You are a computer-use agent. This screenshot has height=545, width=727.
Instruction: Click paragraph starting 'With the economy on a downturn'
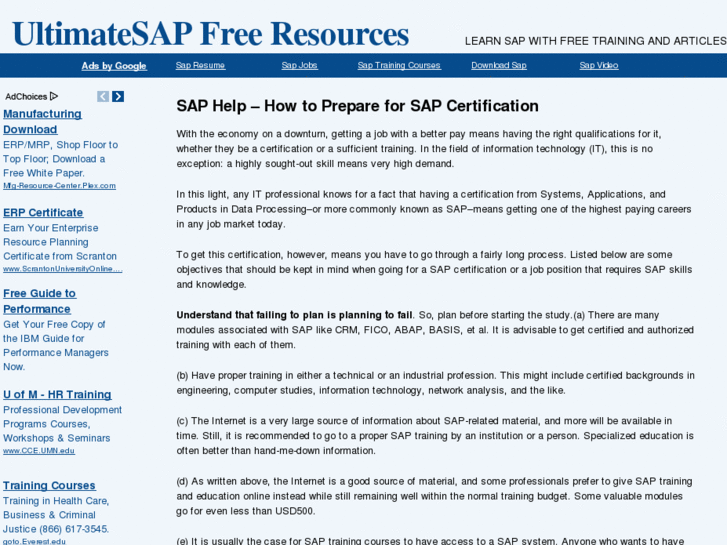pyautogui.click(x=419, y=148)
